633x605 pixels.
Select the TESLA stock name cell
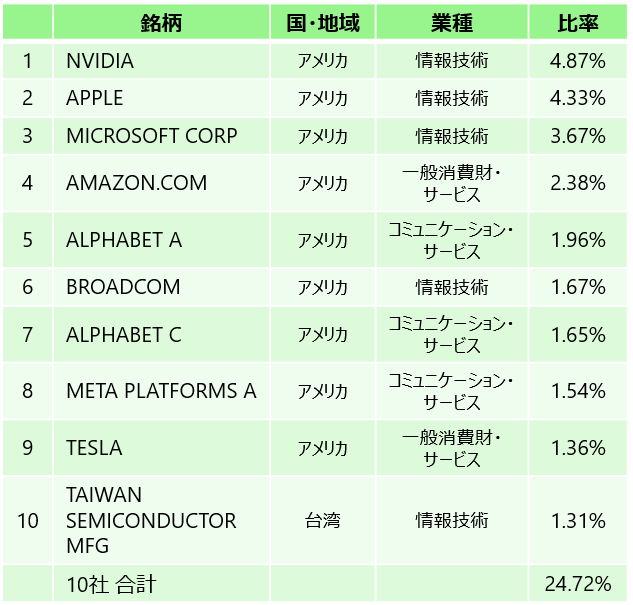(x=94, y=447)
